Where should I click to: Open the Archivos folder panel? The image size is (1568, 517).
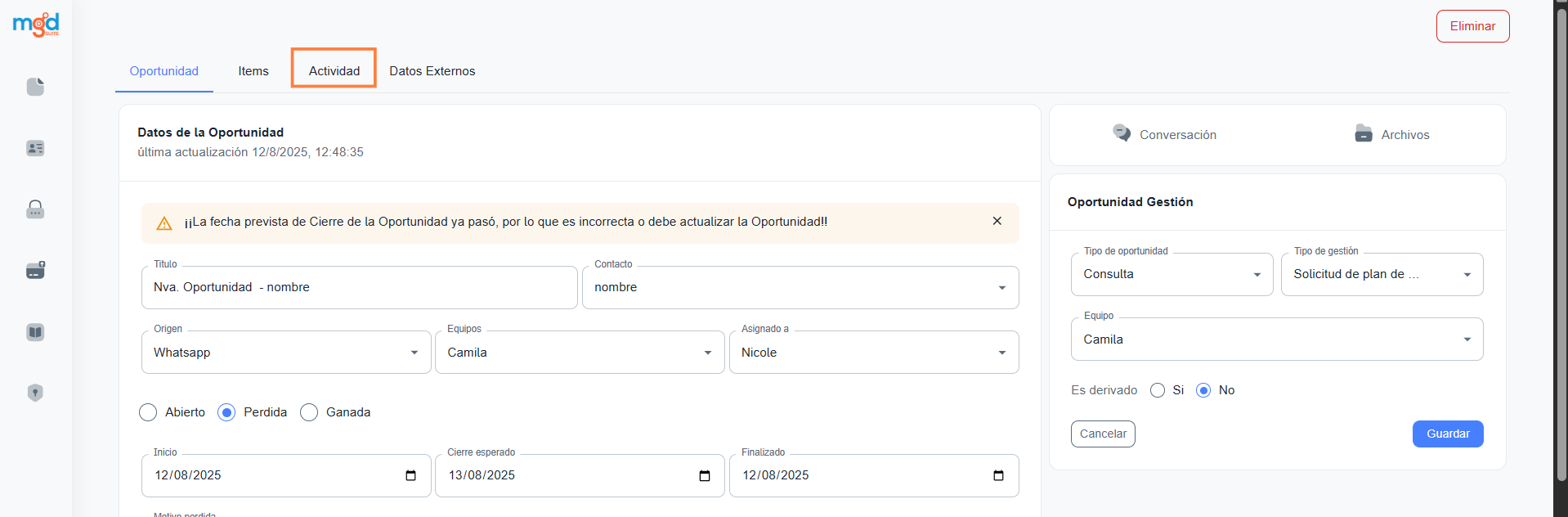(x=1391, y=135)
